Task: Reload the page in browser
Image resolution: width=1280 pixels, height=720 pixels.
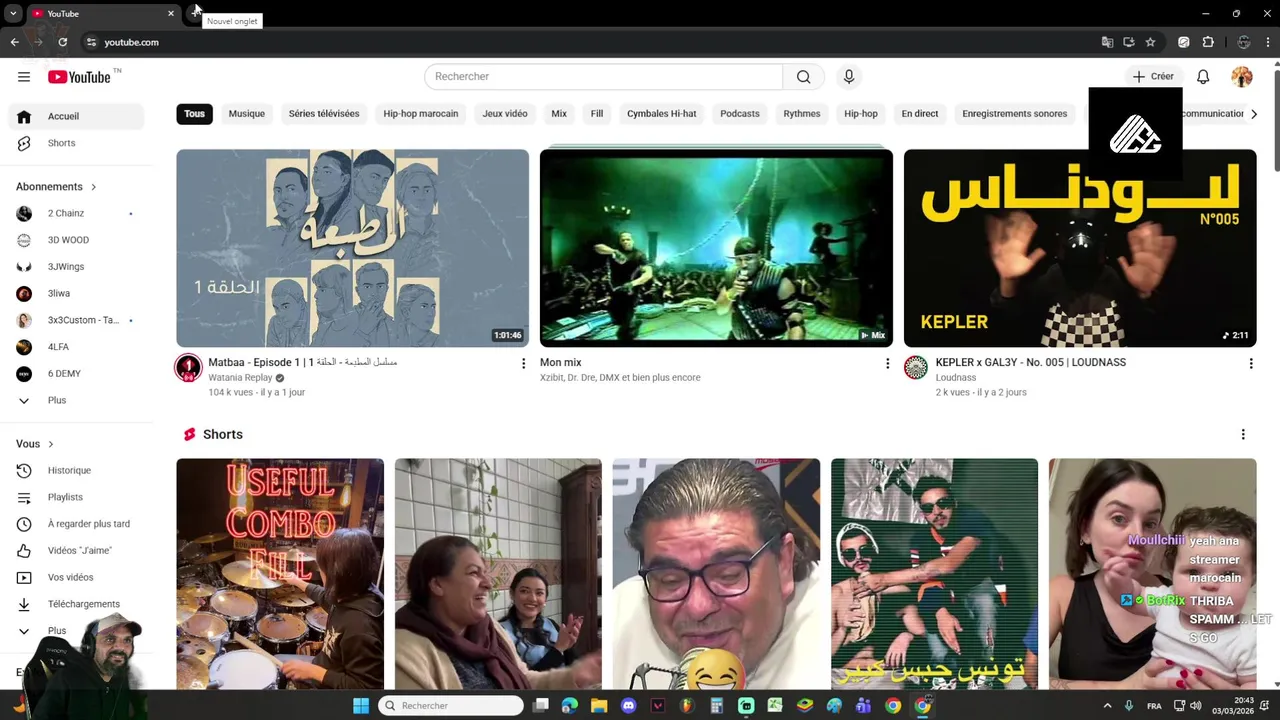Action: [62, 42]
